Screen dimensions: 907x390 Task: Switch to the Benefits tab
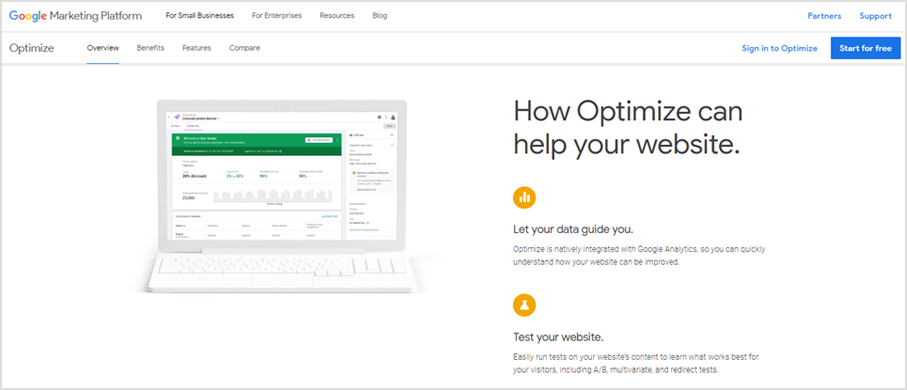150,48
